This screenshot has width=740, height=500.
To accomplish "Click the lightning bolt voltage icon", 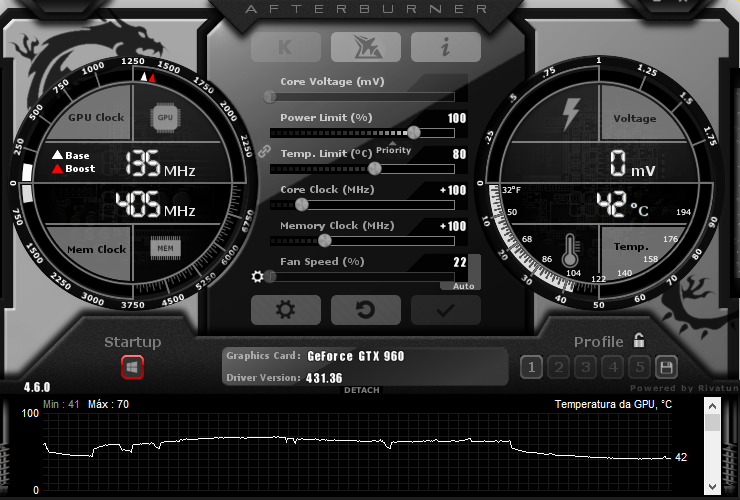I will pos(572,114).
